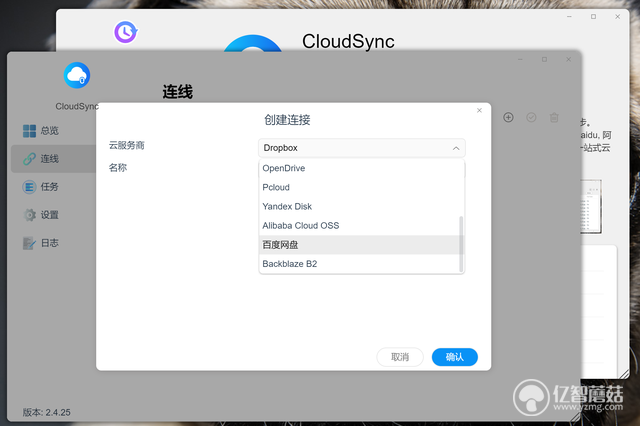This screenshot has width=640, height=426.
Task: Click the 云服务商 field label
Action: [127, 145]
